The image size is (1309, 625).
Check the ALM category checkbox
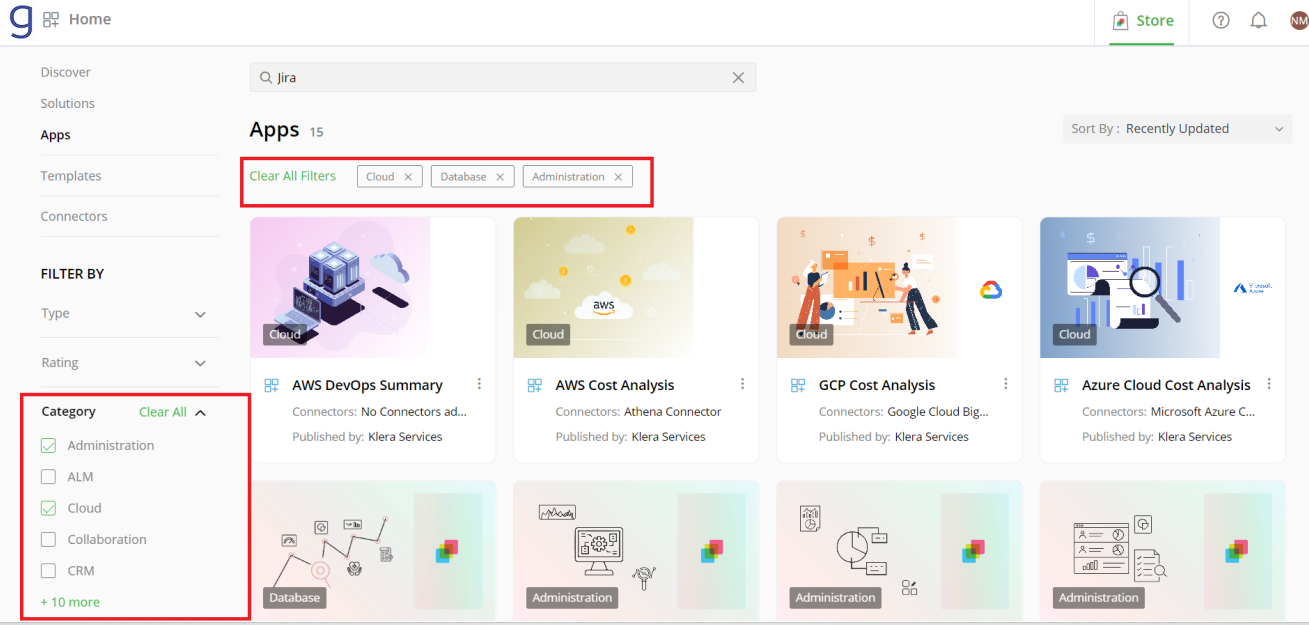[48, 477]
